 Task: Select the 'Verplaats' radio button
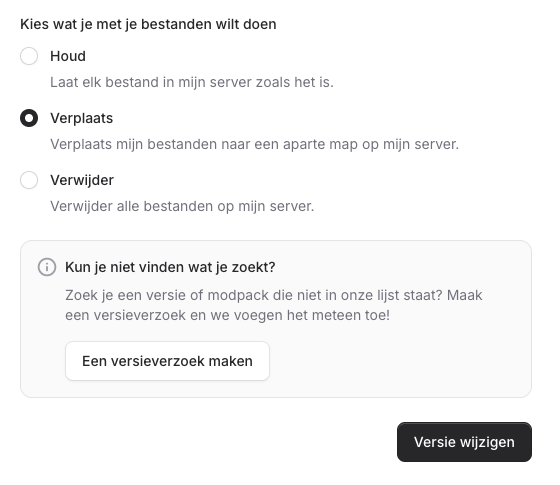[x=29, y=118]
